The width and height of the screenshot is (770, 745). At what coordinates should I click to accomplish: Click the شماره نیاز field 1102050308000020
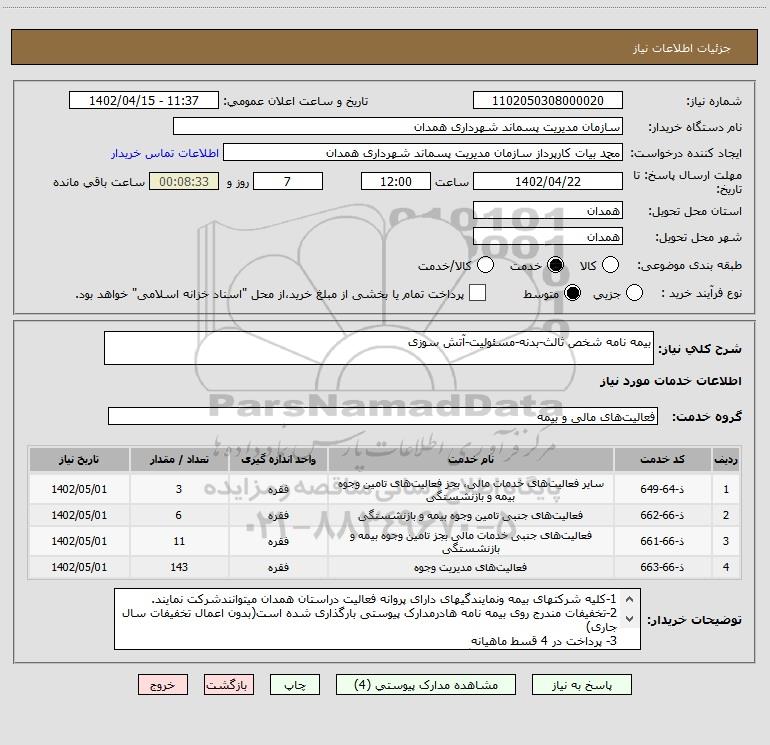(548, 101)
